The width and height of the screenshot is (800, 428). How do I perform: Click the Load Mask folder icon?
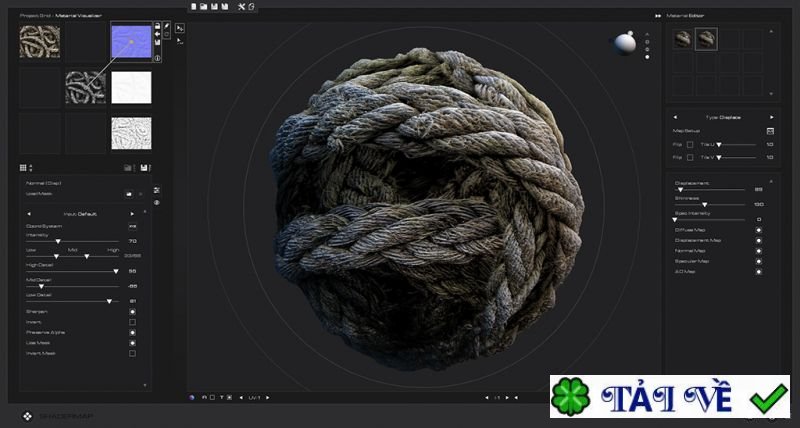click(x=128, y=193)
